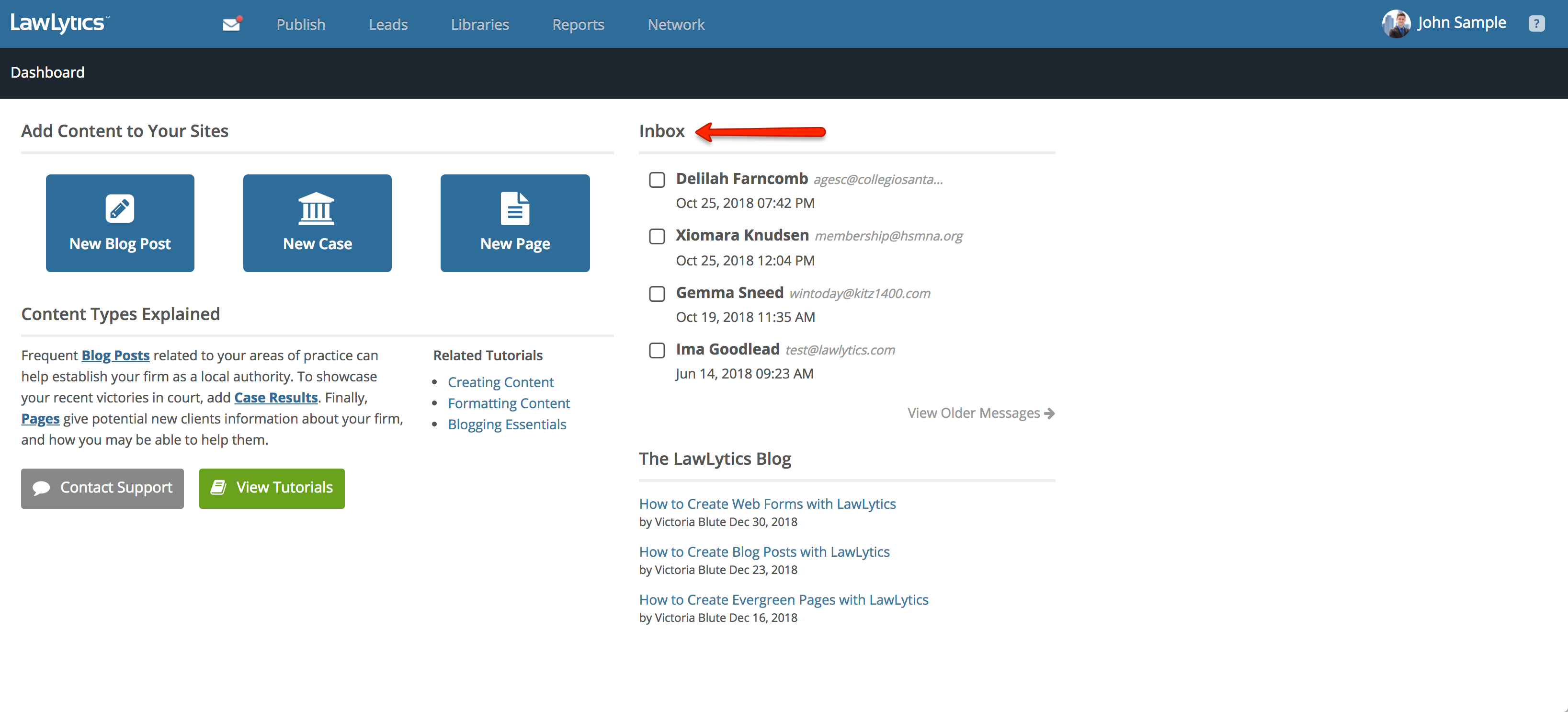Screen dimensions: 1568x712
Task: Click the test@lawlytics.com email address
Action: 840,350
